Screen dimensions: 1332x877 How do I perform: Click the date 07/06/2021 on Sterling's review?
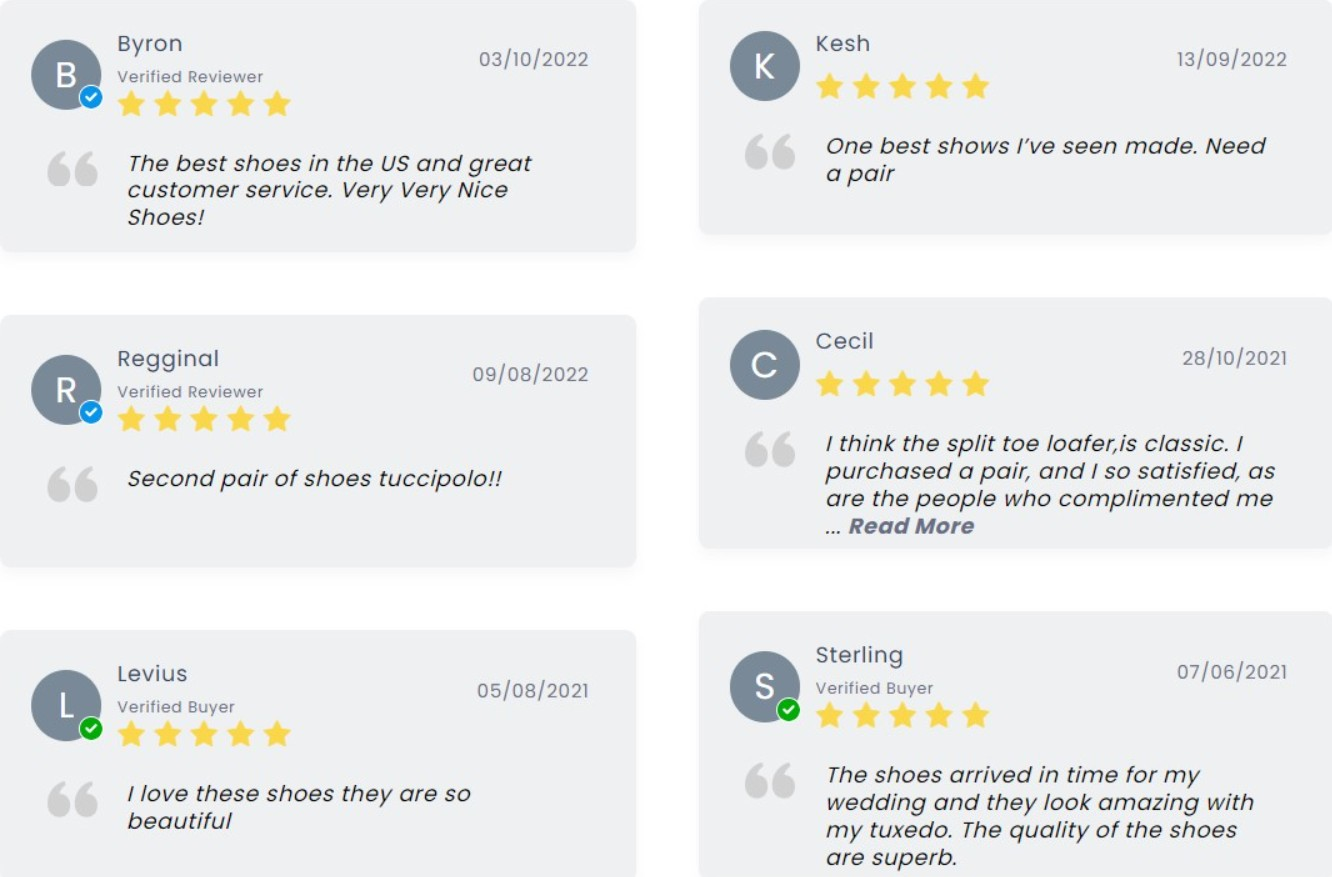[1231, 672]
